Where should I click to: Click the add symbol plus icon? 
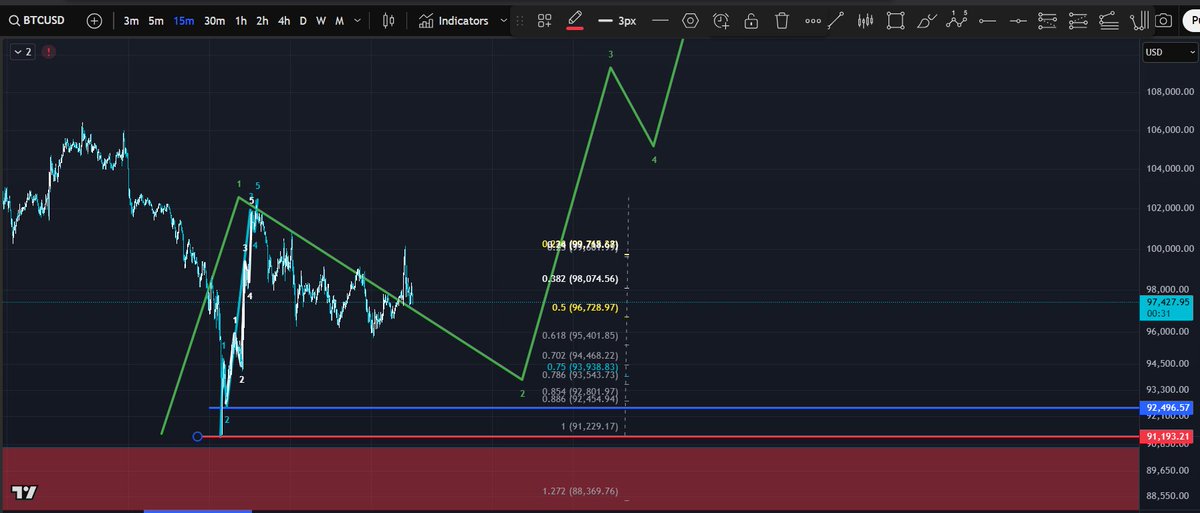click(94, 20)
